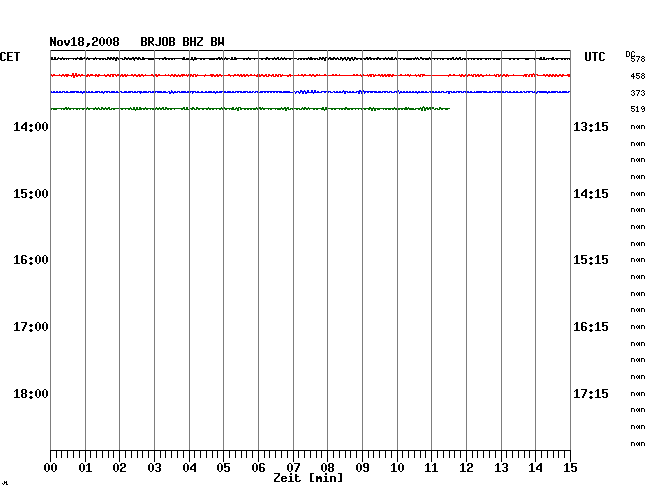This screenshot has width=650, height=494.
Task: Click the 15:00 CET time label
Action: [31, 194]
